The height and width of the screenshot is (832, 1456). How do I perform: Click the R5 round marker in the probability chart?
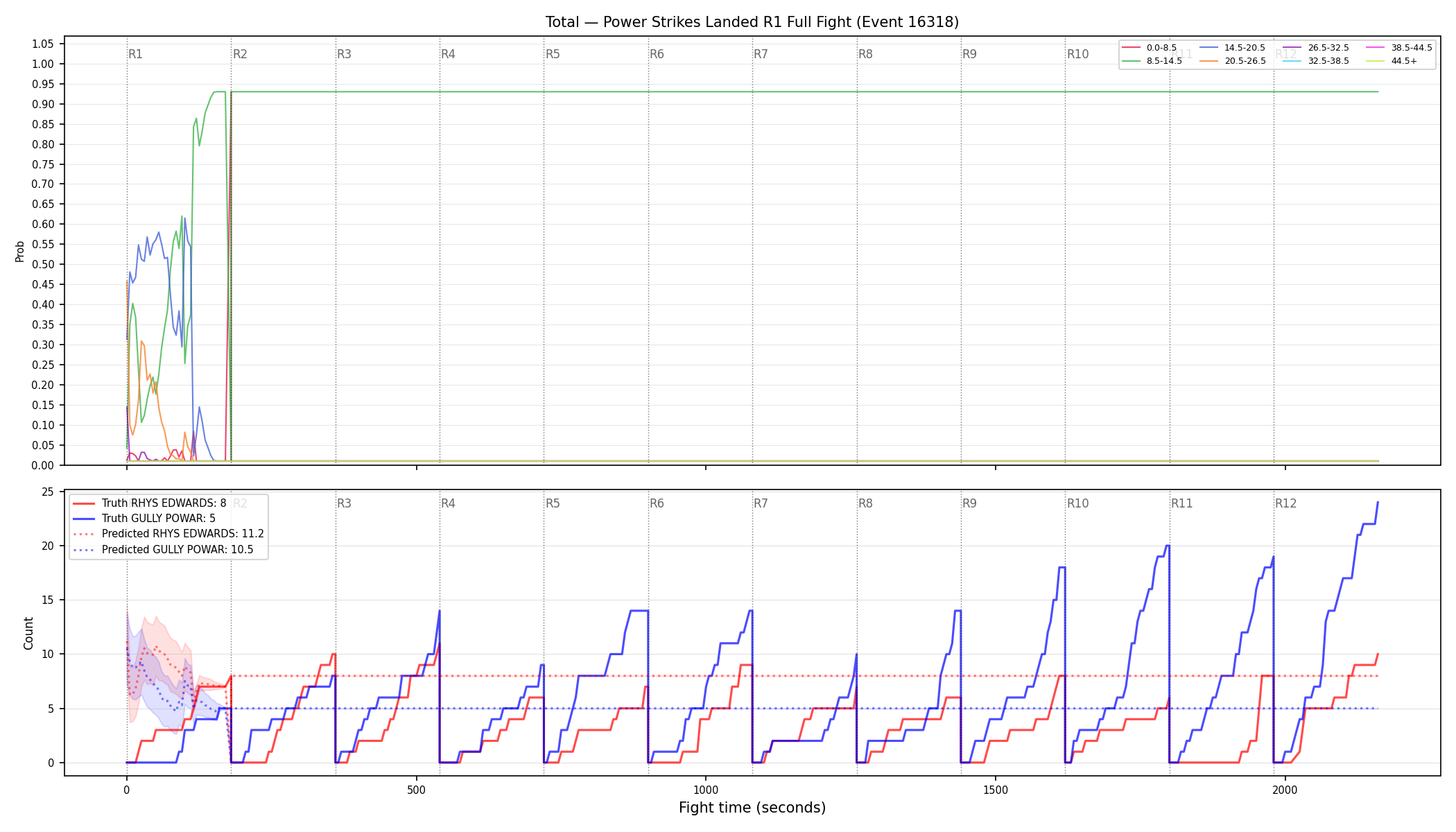pos(553,54)
